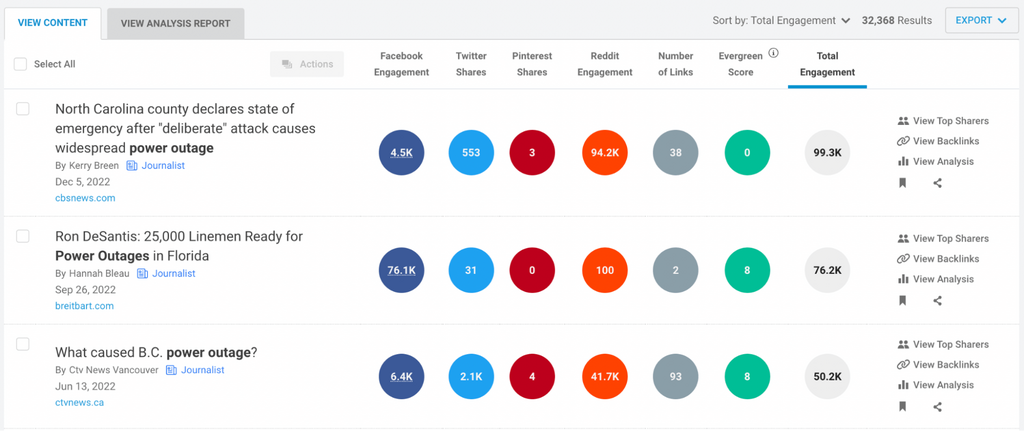Open cbsnews.com source link
The height and width of the screenshot is (431, 1024).
coord(85,198)
